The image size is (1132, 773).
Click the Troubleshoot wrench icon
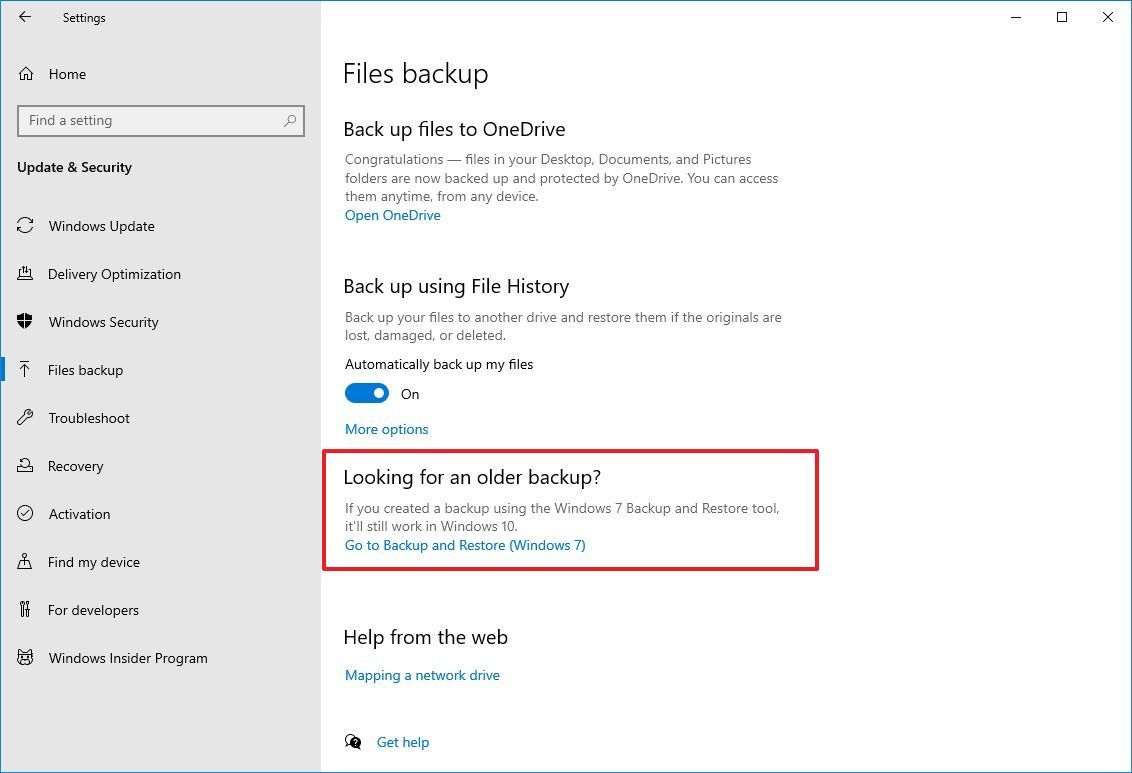[x=26, y=418]
